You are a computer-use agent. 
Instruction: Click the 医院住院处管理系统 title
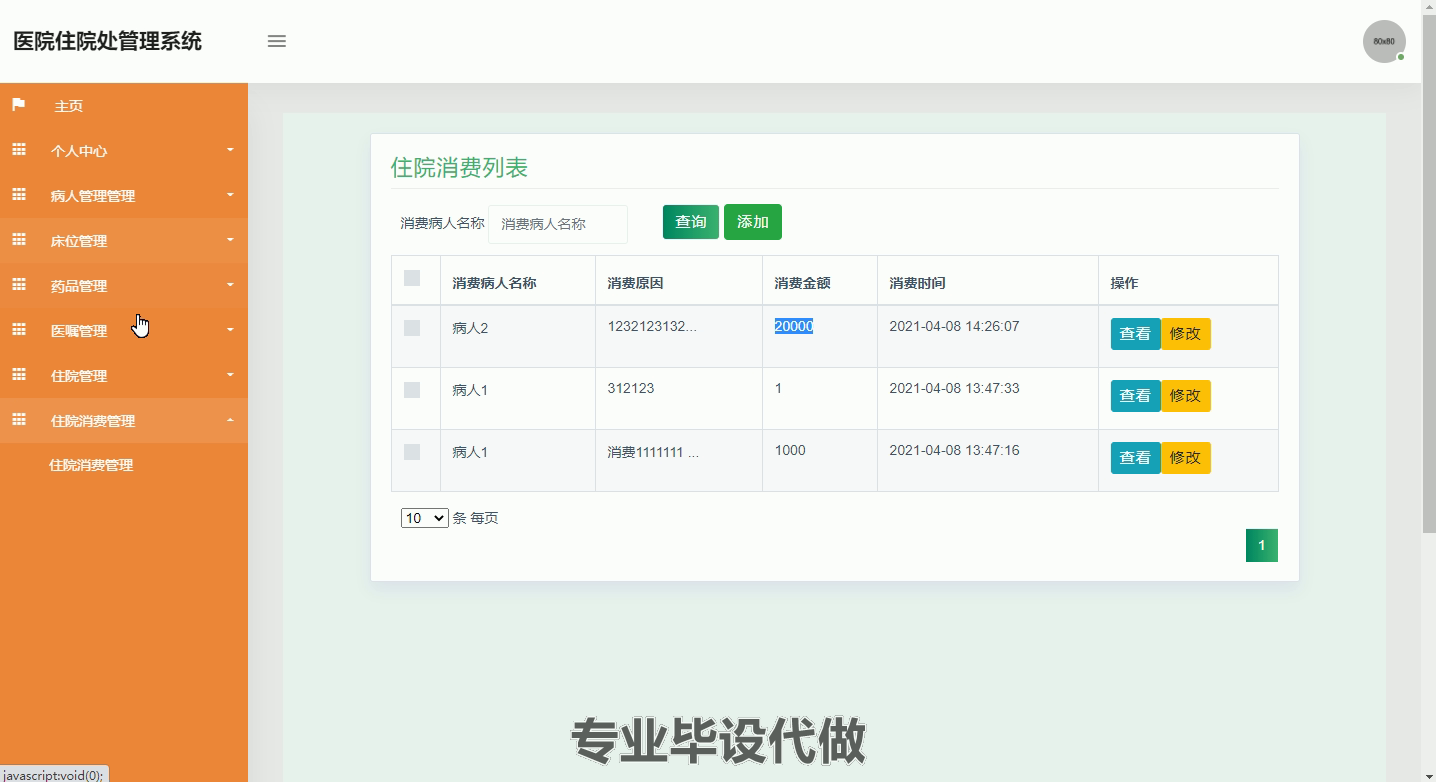[x=107, y=41]
